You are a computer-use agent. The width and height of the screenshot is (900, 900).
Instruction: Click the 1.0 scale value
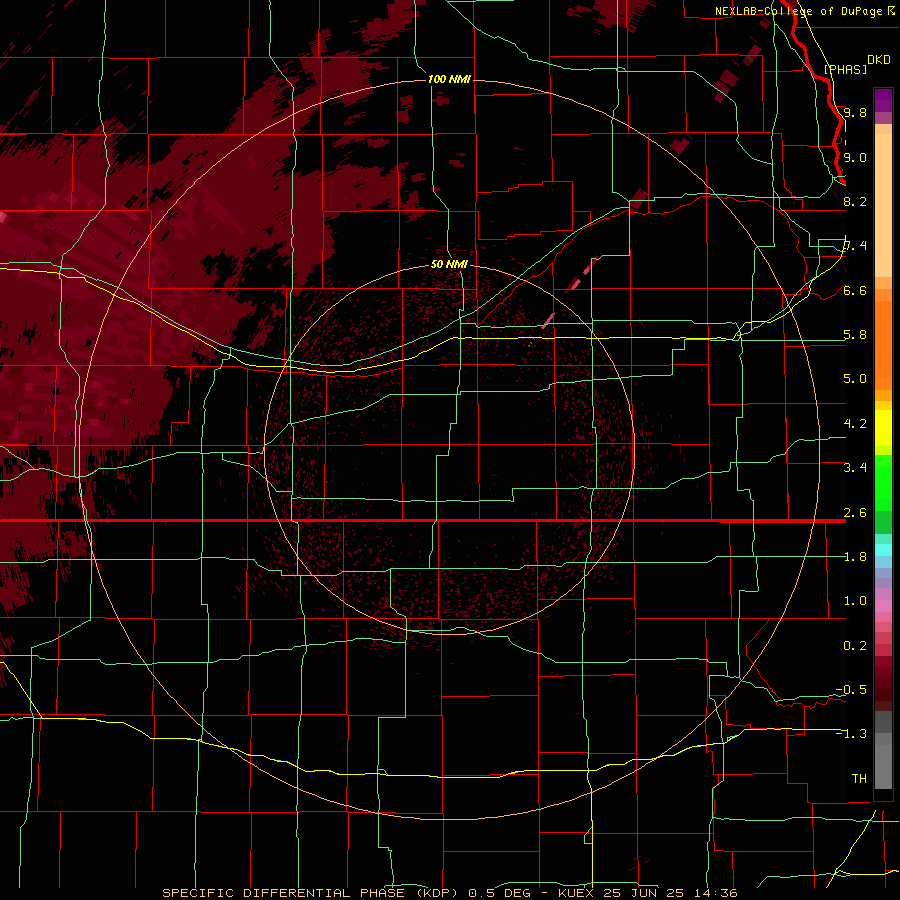[x=855, y=601]
